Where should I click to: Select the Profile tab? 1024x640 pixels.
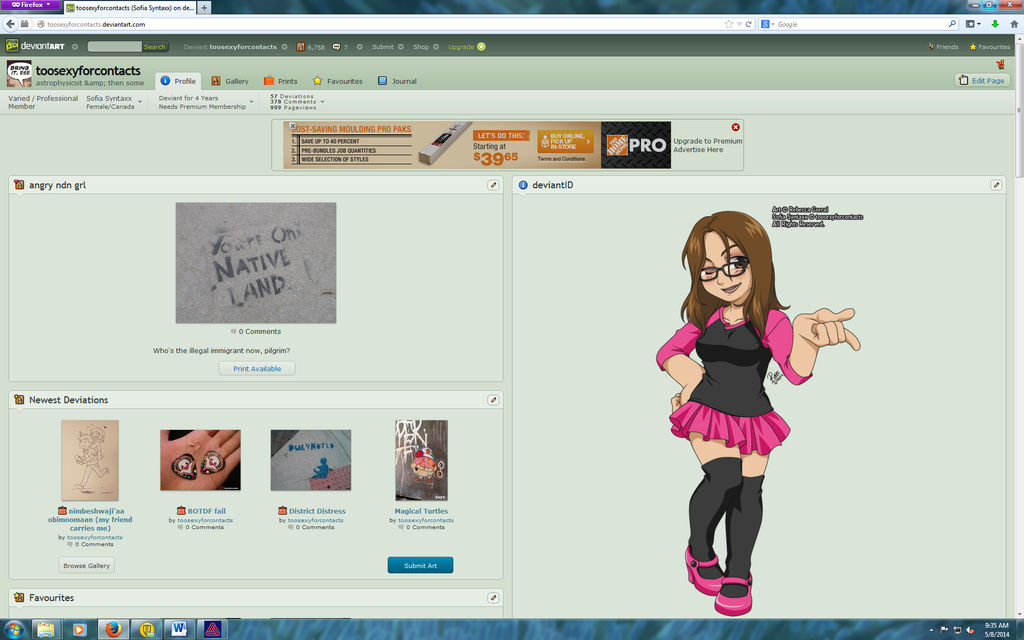coord(178,81)
